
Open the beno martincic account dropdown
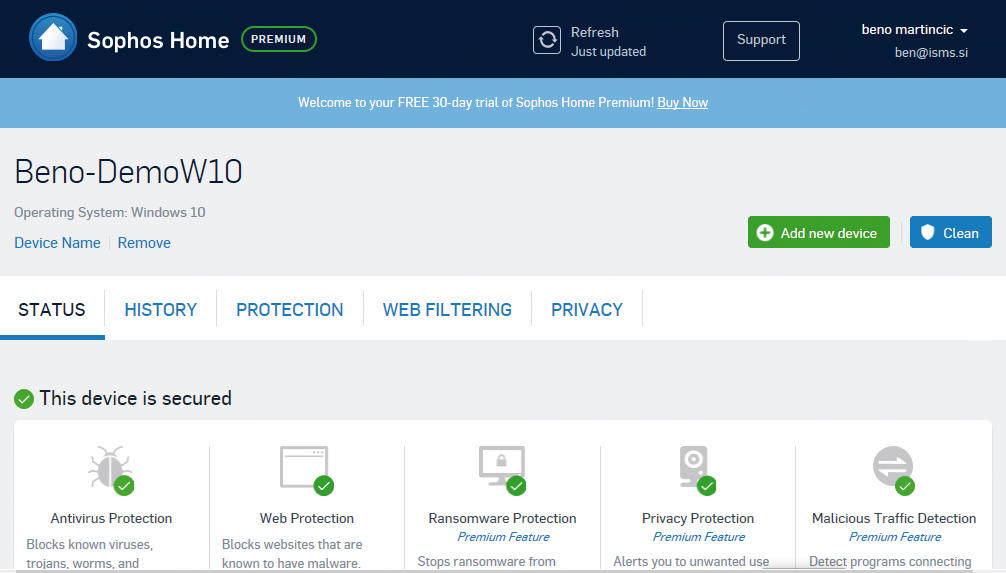(x=914, y=30)
